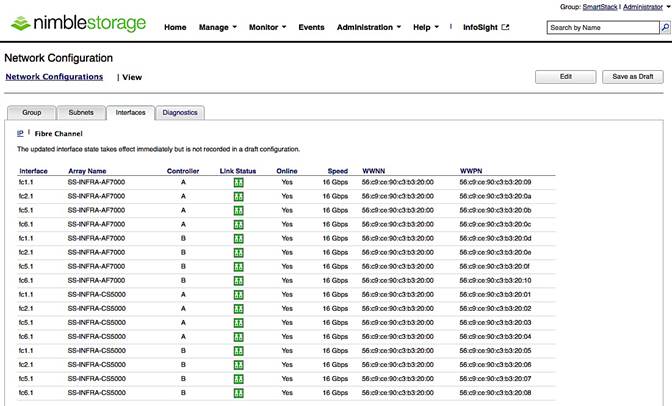Click link status icon for WWPN ending 20:0b
This screenshot has height=406, width=672.
[238, 211]
